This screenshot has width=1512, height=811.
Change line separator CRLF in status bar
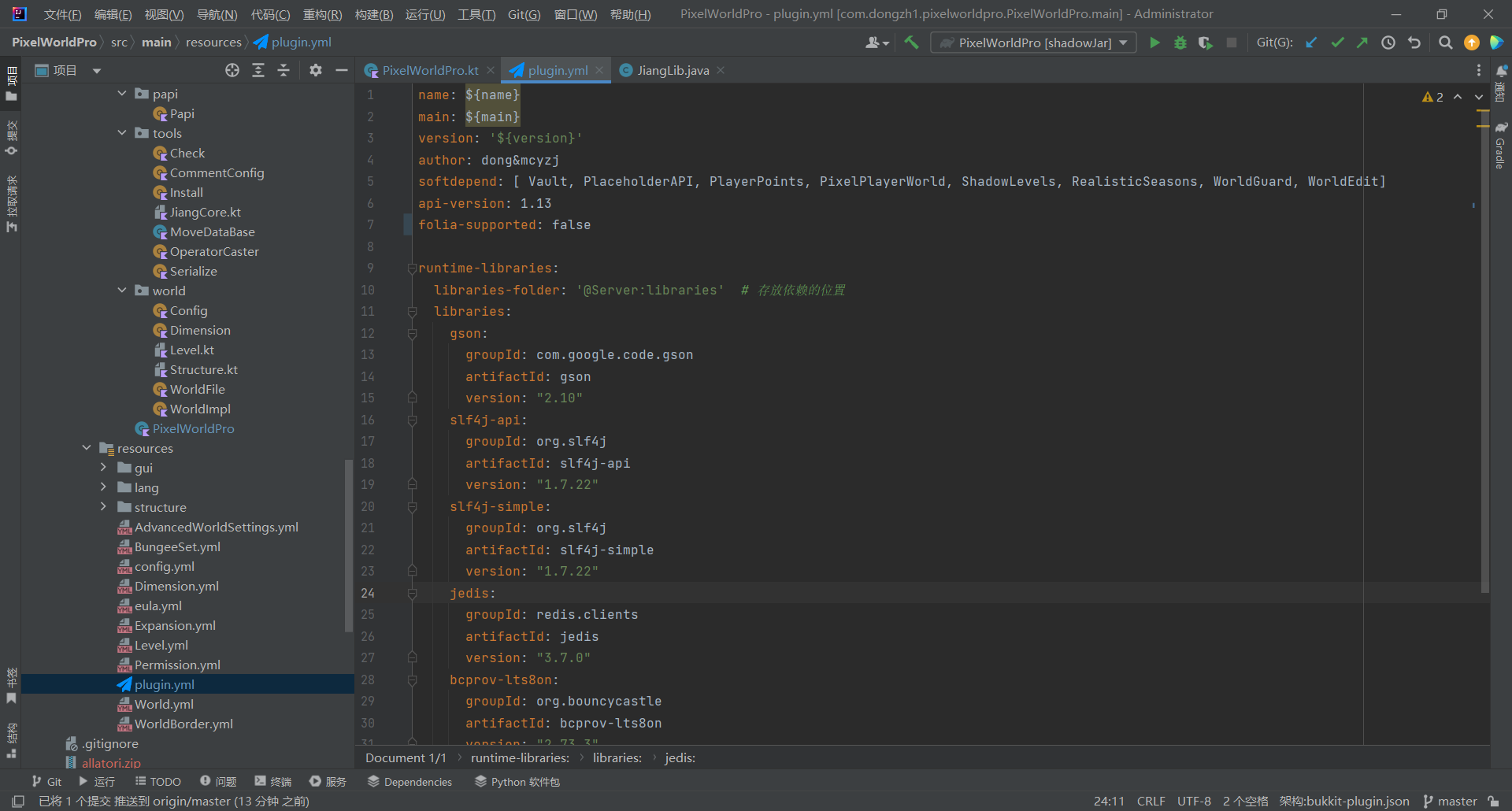[1151, 801]
